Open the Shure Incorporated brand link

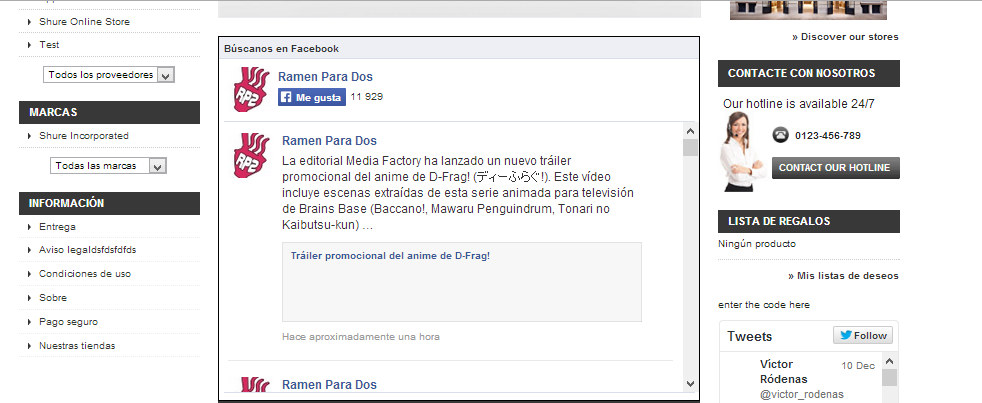(83, 135)
